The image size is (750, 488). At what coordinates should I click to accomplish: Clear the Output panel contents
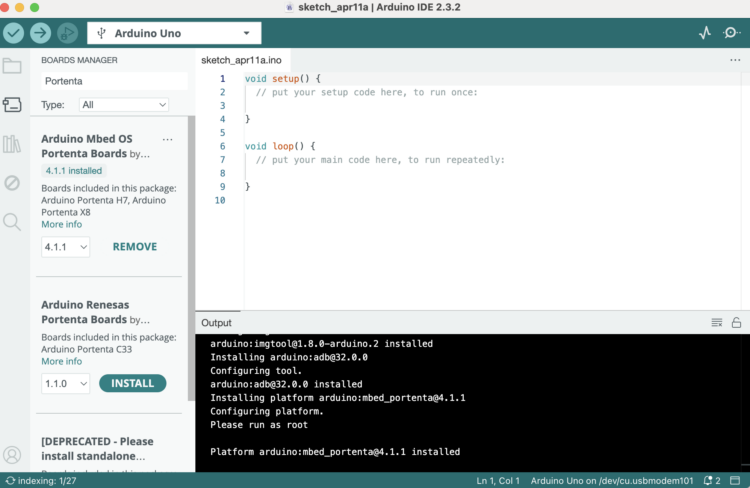pos(717,323)
